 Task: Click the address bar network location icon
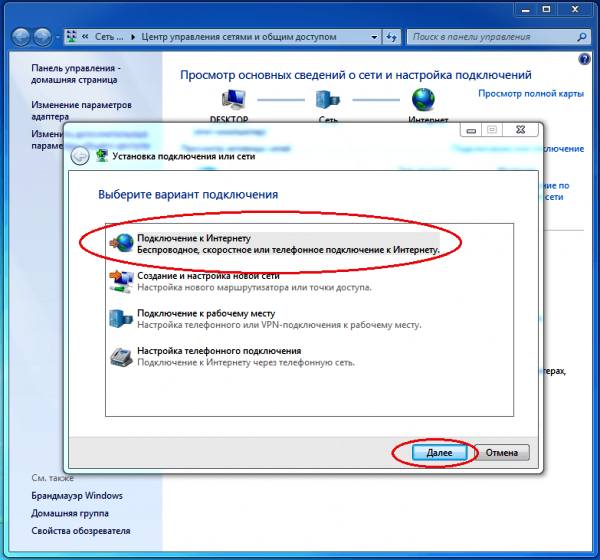pos(71,37)
